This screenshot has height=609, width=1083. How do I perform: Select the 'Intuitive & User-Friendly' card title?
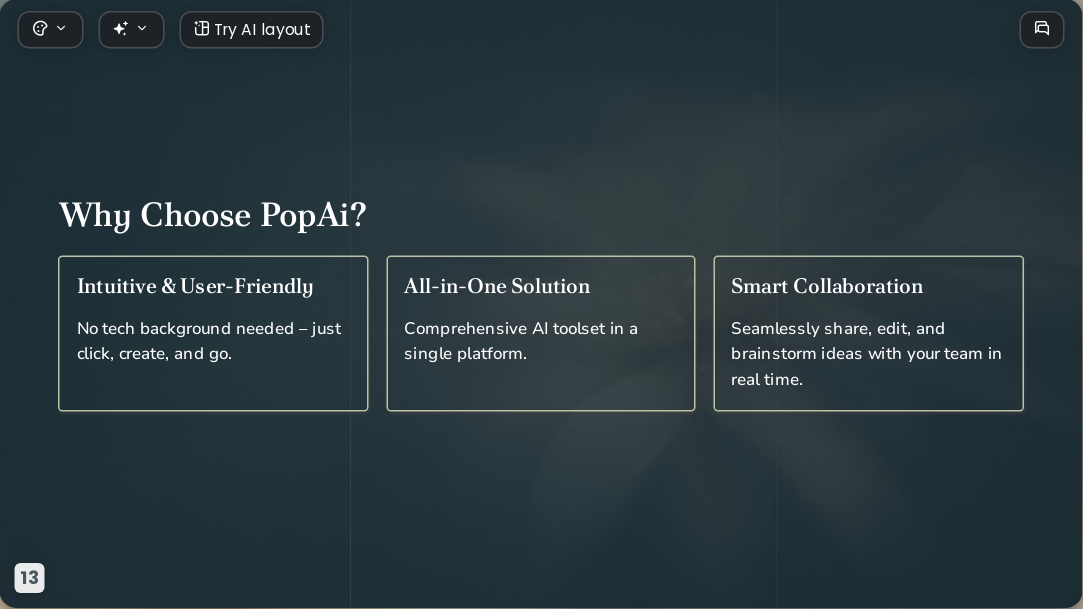195,287
